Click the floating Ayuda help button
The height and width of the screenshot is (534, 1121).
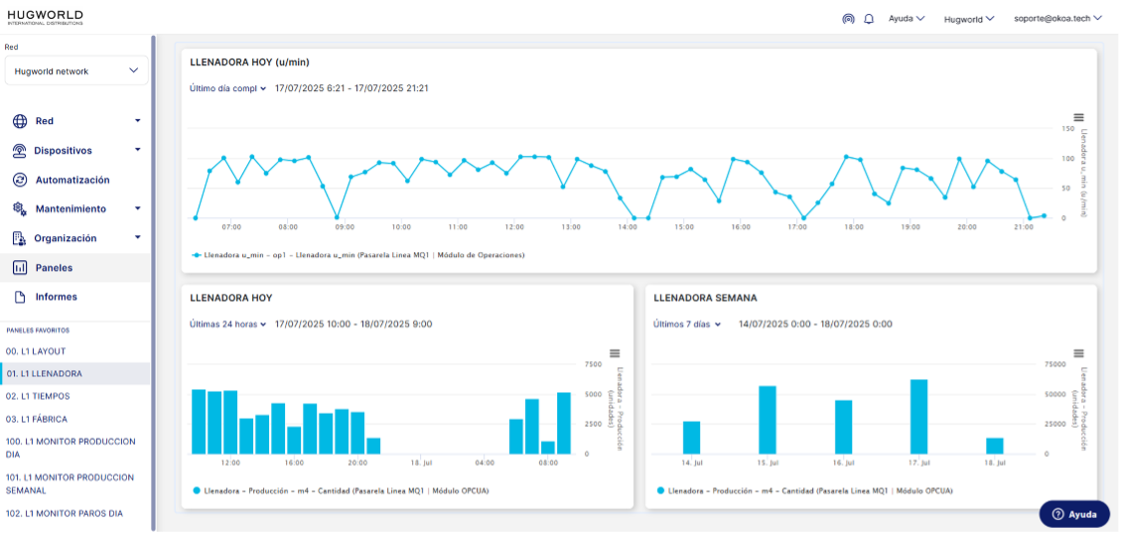click(1074, 514)
